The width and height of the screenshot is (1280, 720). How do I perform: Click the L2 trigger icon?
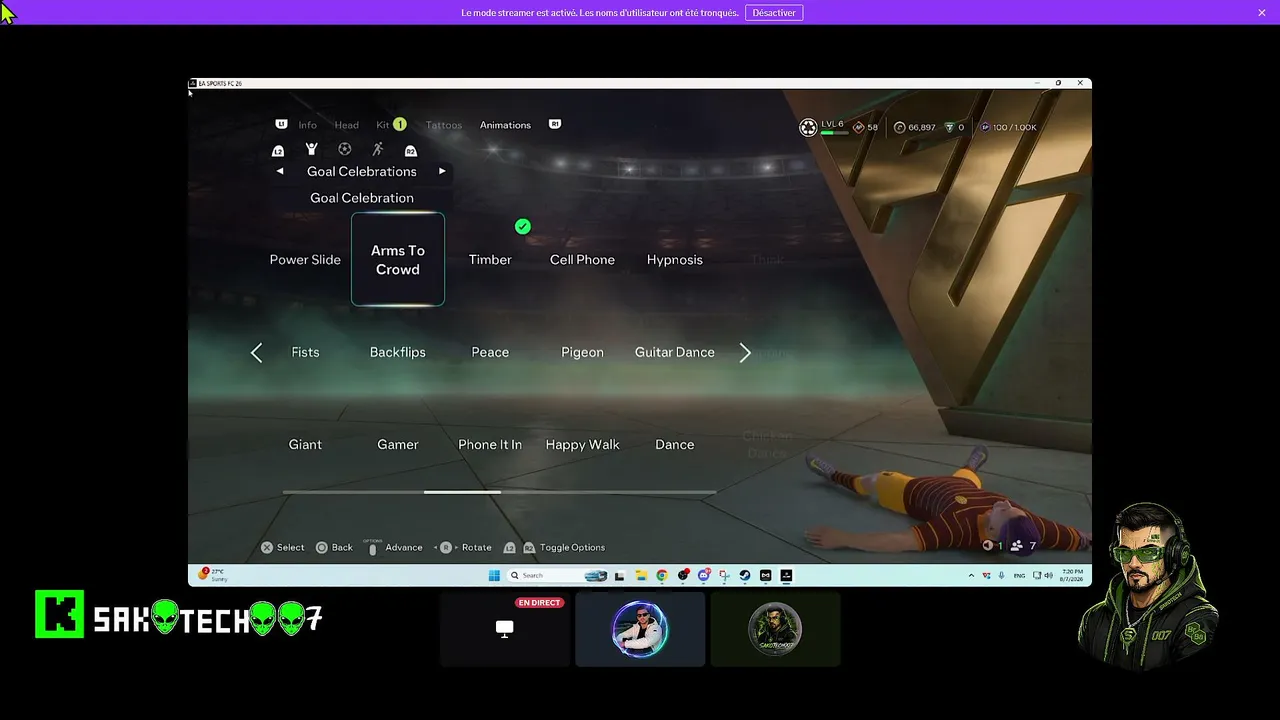278,151
